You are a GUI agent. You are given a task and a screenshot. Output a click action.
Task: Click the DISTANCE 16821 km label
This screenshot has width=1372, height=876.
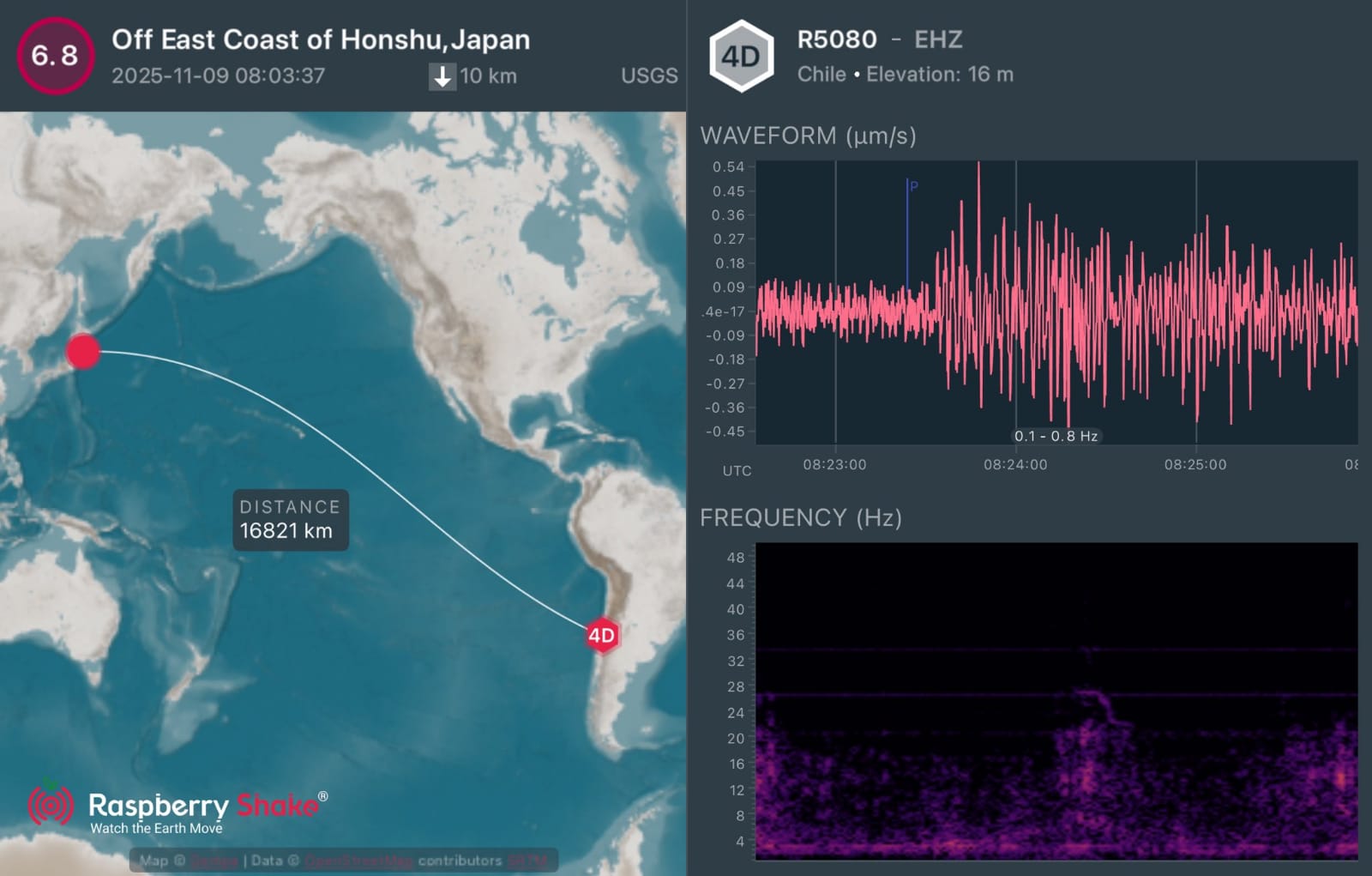[290, 519]
